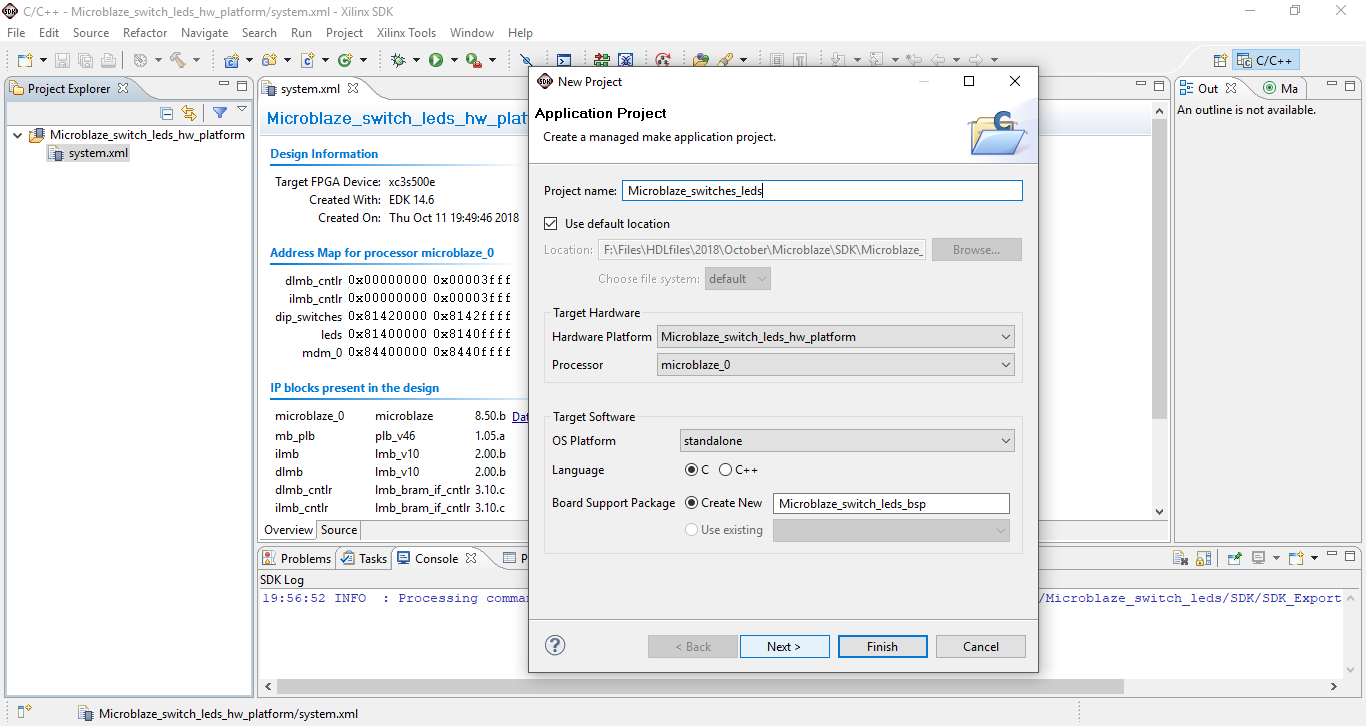Open the Xilinx Tools menu
This screenshot has width=1366, height=726.
point(406,33)
